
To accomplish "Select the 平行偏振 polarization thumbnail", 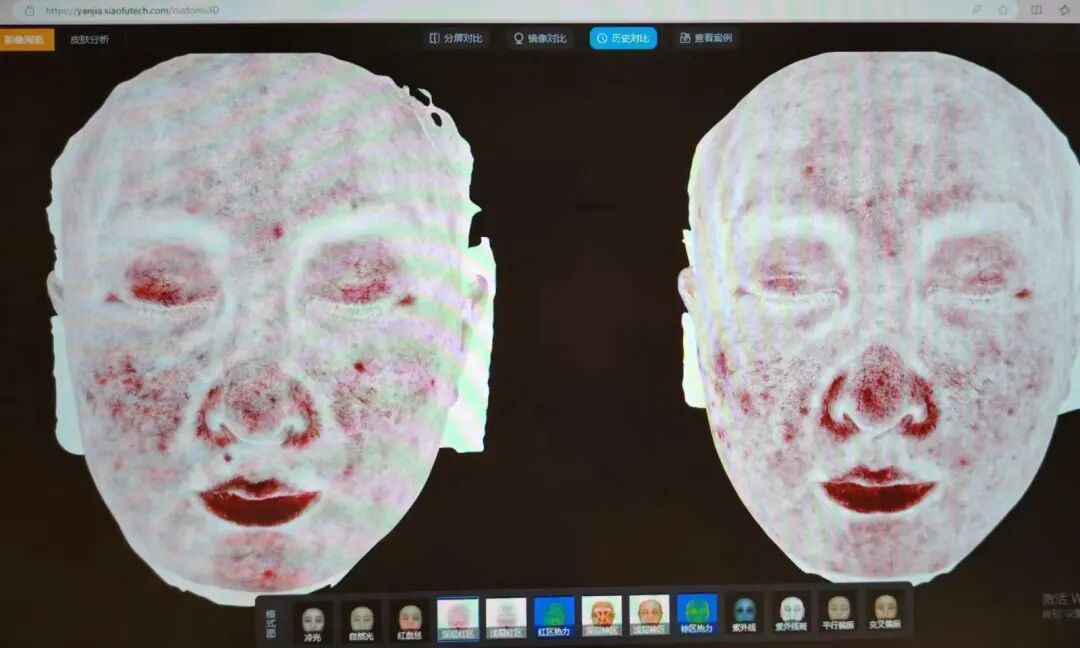I will pyautogui.click(x=838, y=612).
